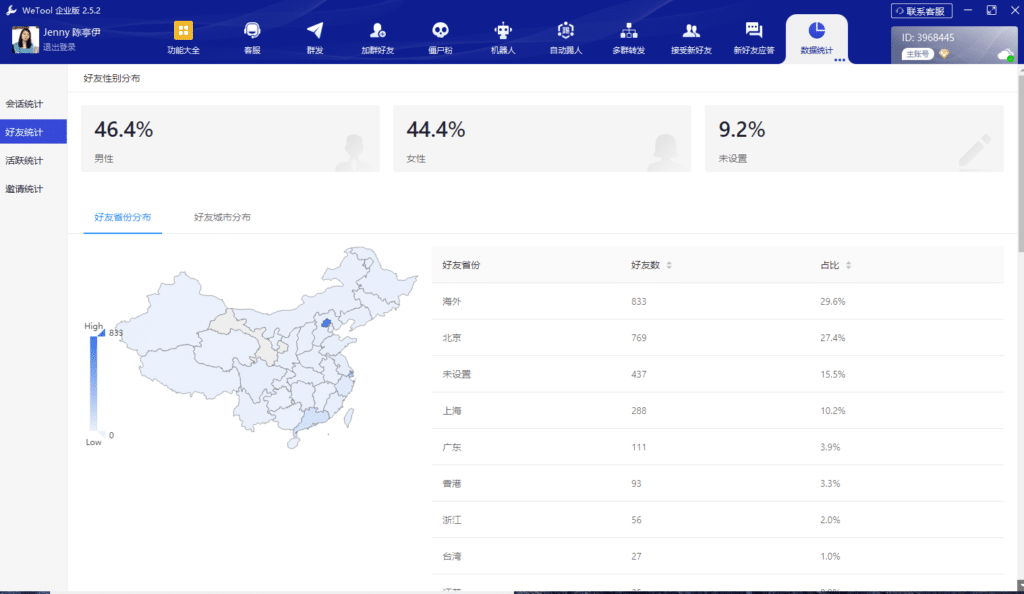Click the 北京 row label

pyautogui.click(x=451, y=338)
